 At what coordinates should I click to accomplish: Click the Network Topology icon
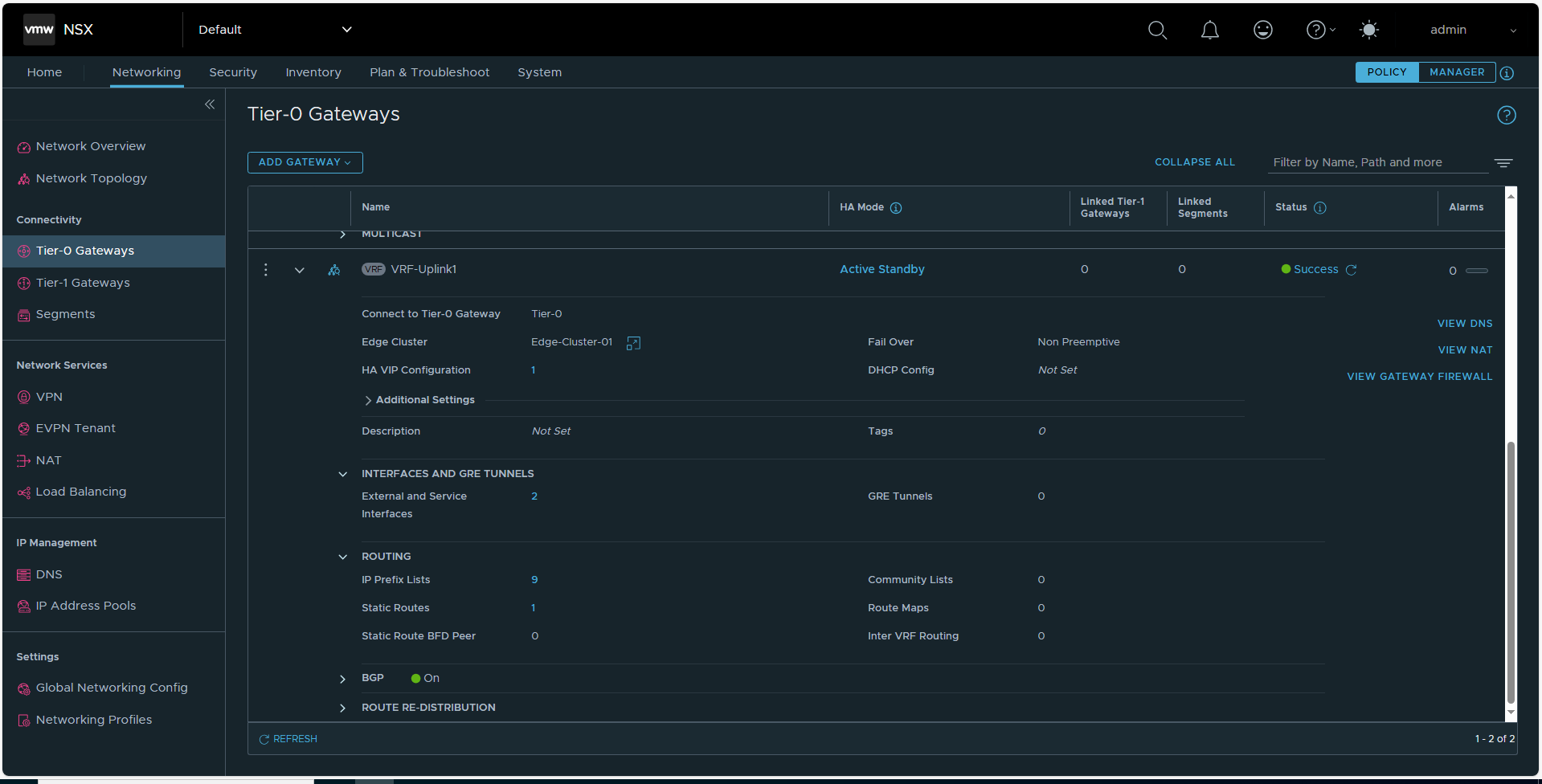click(24, 179)
